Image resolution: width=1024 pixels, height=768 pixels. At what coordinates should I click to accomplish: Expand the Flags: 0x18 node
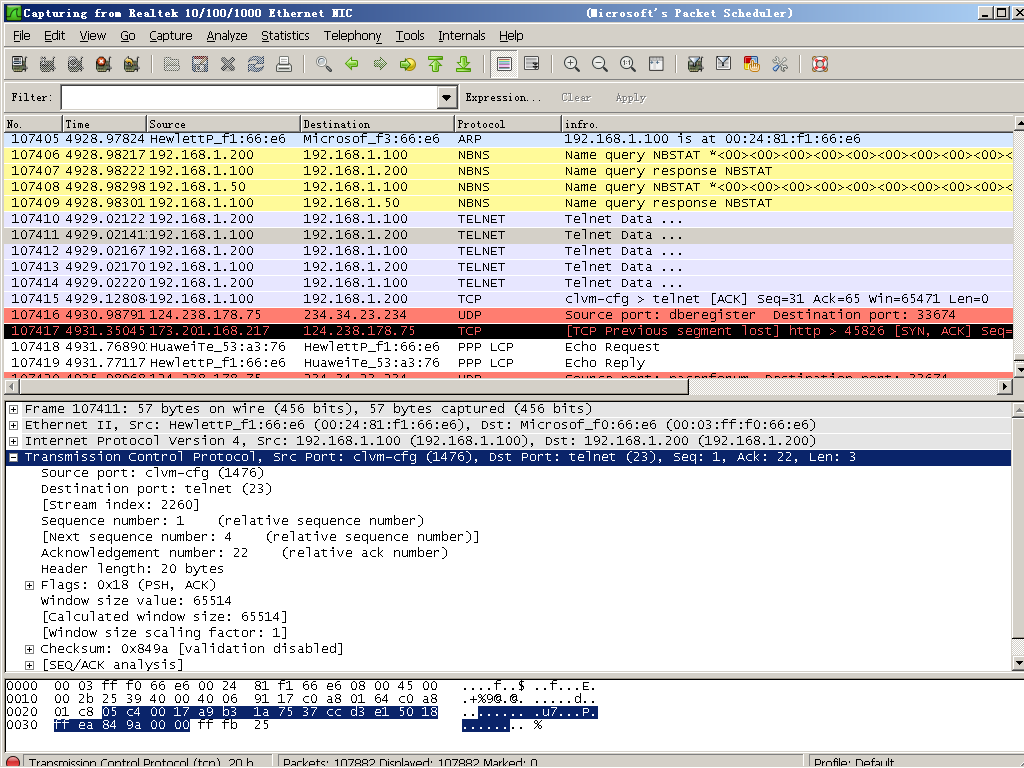(29, 585)
